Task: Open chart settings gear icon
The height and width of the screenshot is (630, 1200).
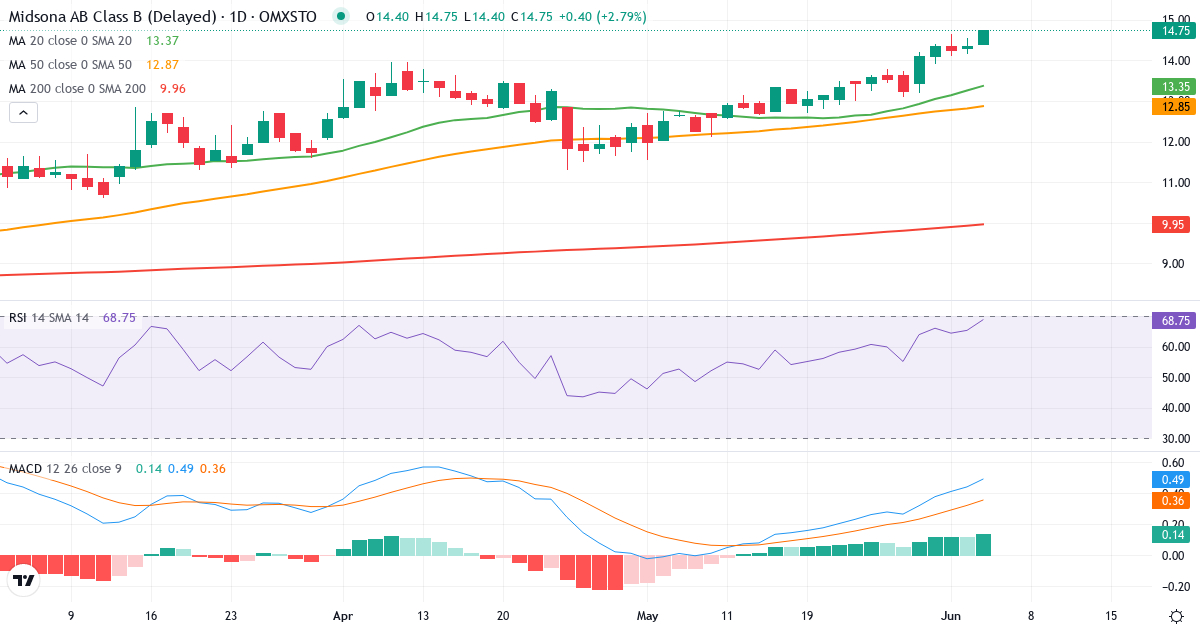Action: click(x=1176, y=615)
